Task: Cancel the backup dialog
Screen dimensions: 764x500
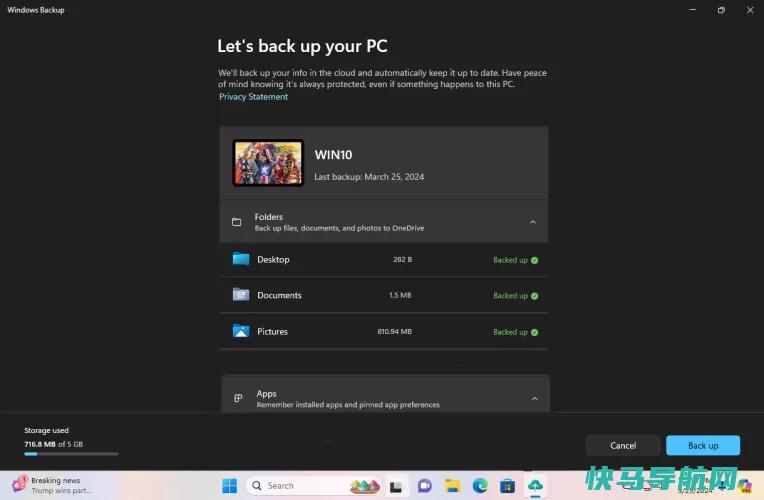Action: (x=623, y=445)
